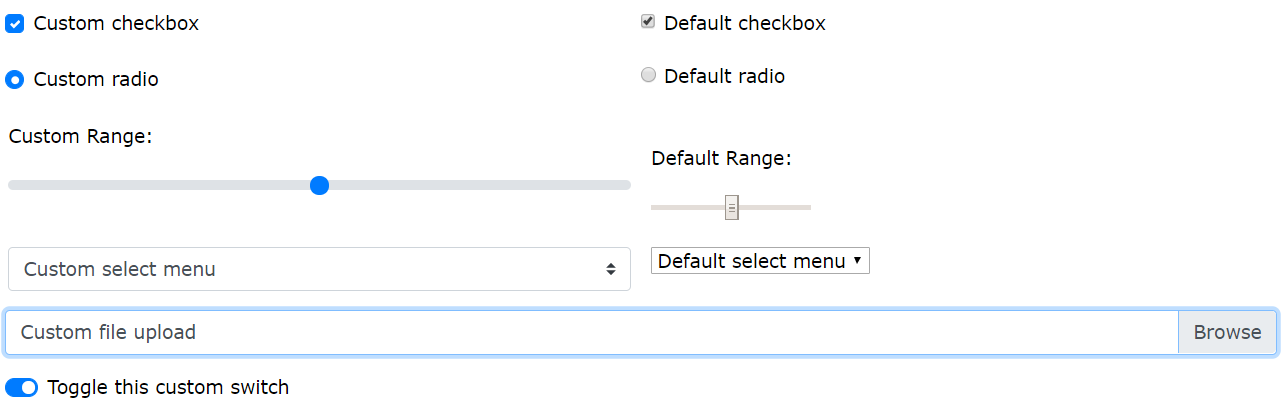
Task: Open the Custom select menu dropdown
Action: 300,269
